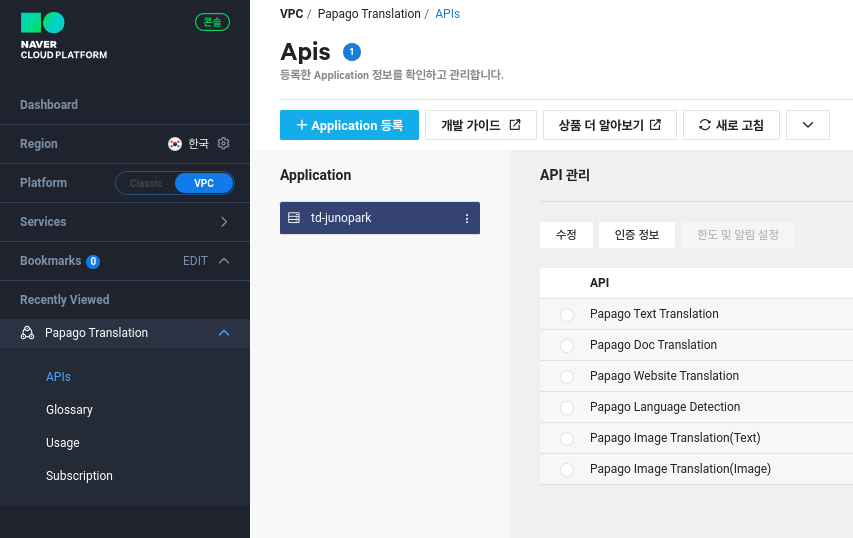
Task: Select APIs in the sidebar submenu
Action: [58, 377]
